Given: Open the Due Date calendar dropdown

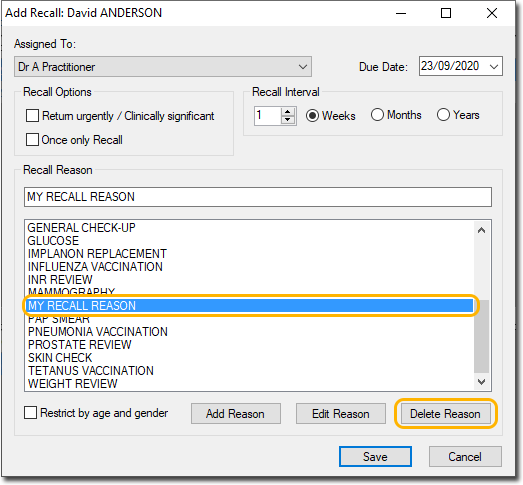Looking at the screenshot, I should click(494, 66).
